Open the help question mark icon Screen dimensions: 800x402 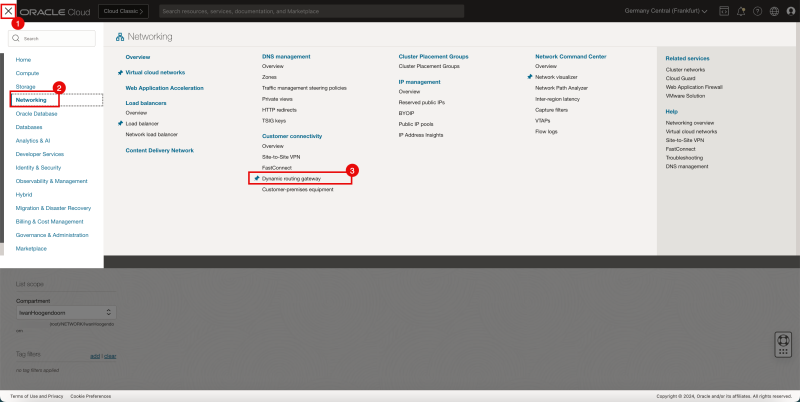(x=757, y=10)
